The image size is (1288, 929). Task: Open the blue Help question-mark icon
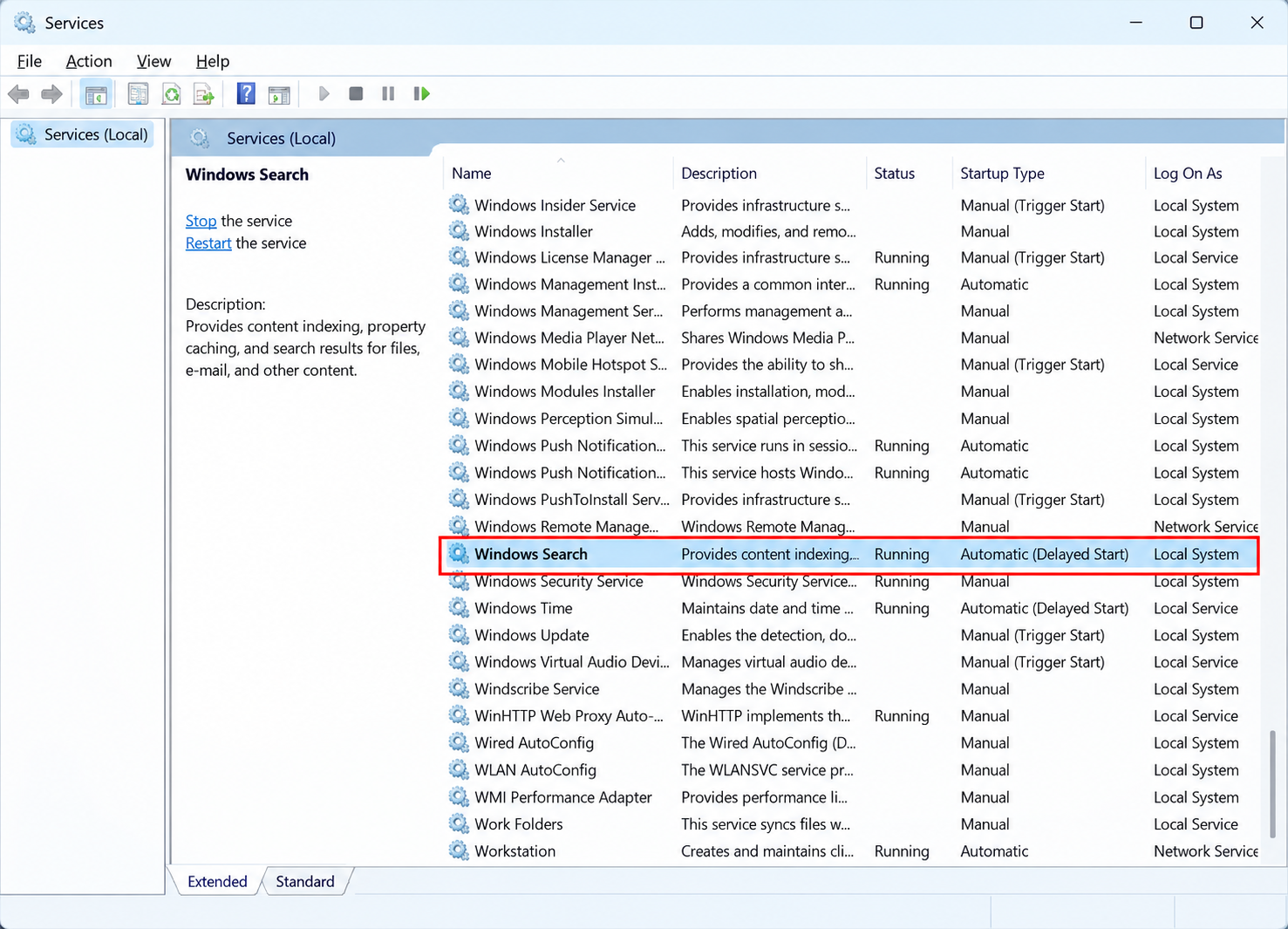[x=246, y=93]
